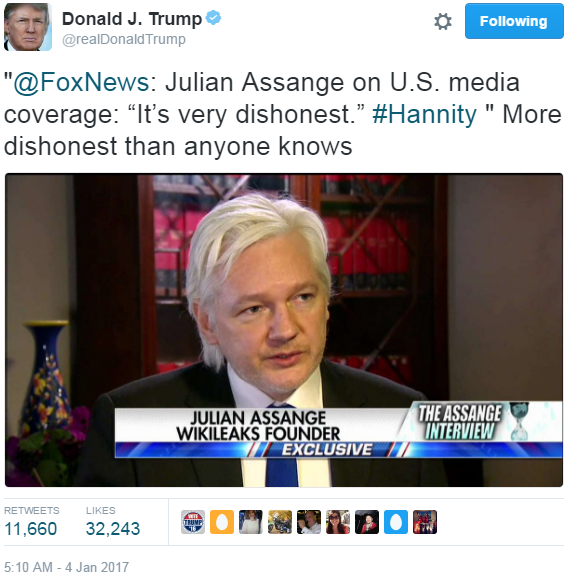Open the @FoxNews mention link
This screenshot has height=576, width=568.
(x=81, y=82)
